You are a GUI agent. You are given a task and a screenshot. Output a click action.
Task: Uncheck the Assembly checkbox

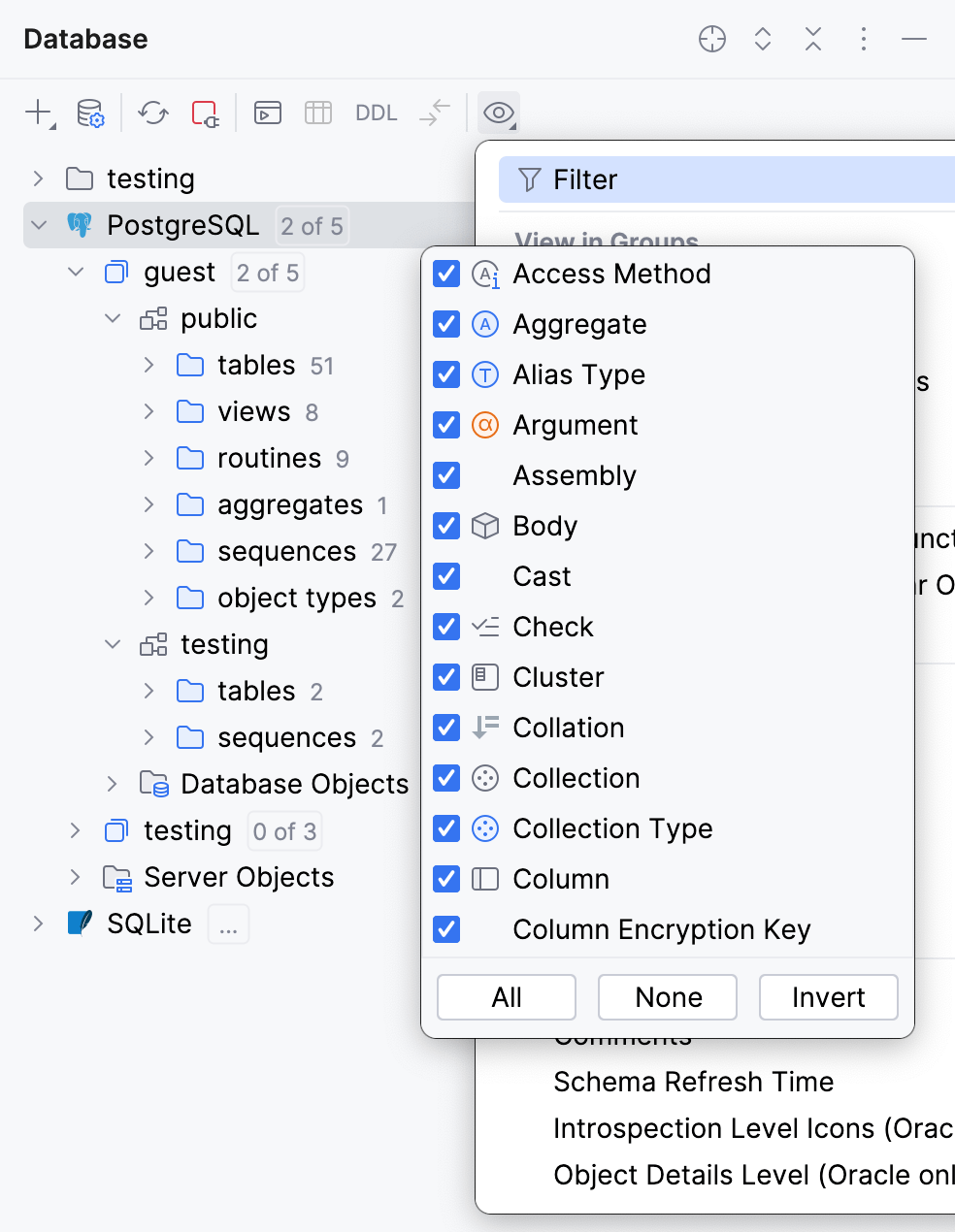click(445, 475)
